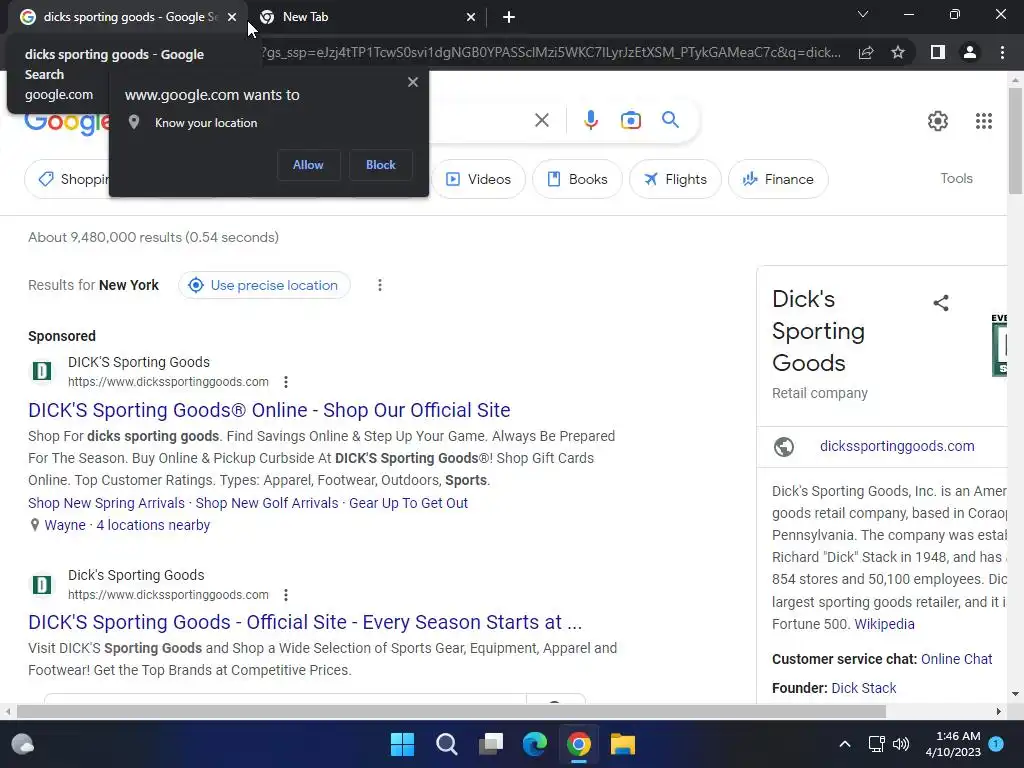The height and width of the screenshot is (768, 1024).
Task: Open Windows taskbar search
Action: (447, 744)
